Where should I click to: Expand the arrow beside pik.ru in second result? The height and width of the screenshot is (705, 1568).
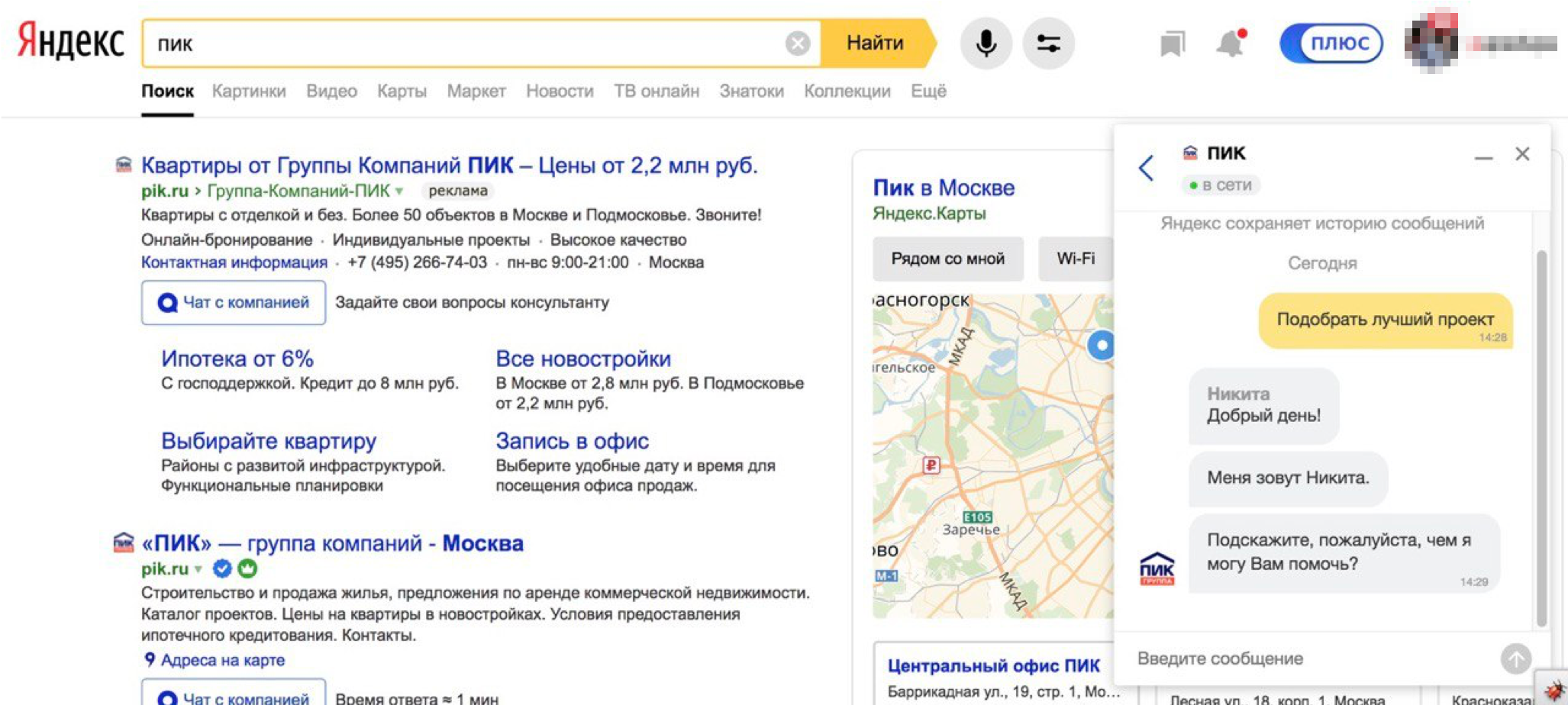[198, 569]
